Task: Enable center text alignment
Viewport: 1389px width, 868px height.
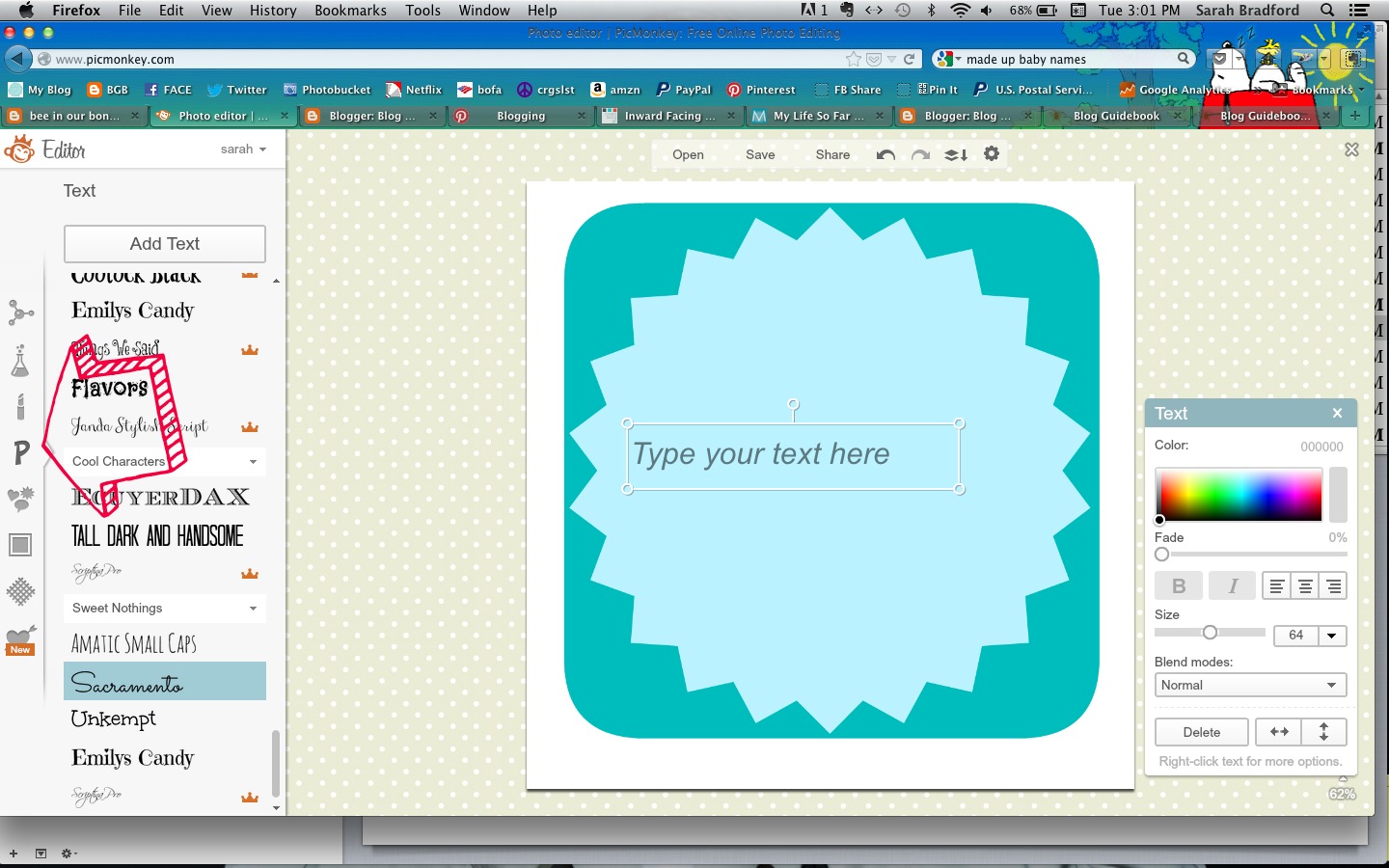Action: [x=1304, y=585]
